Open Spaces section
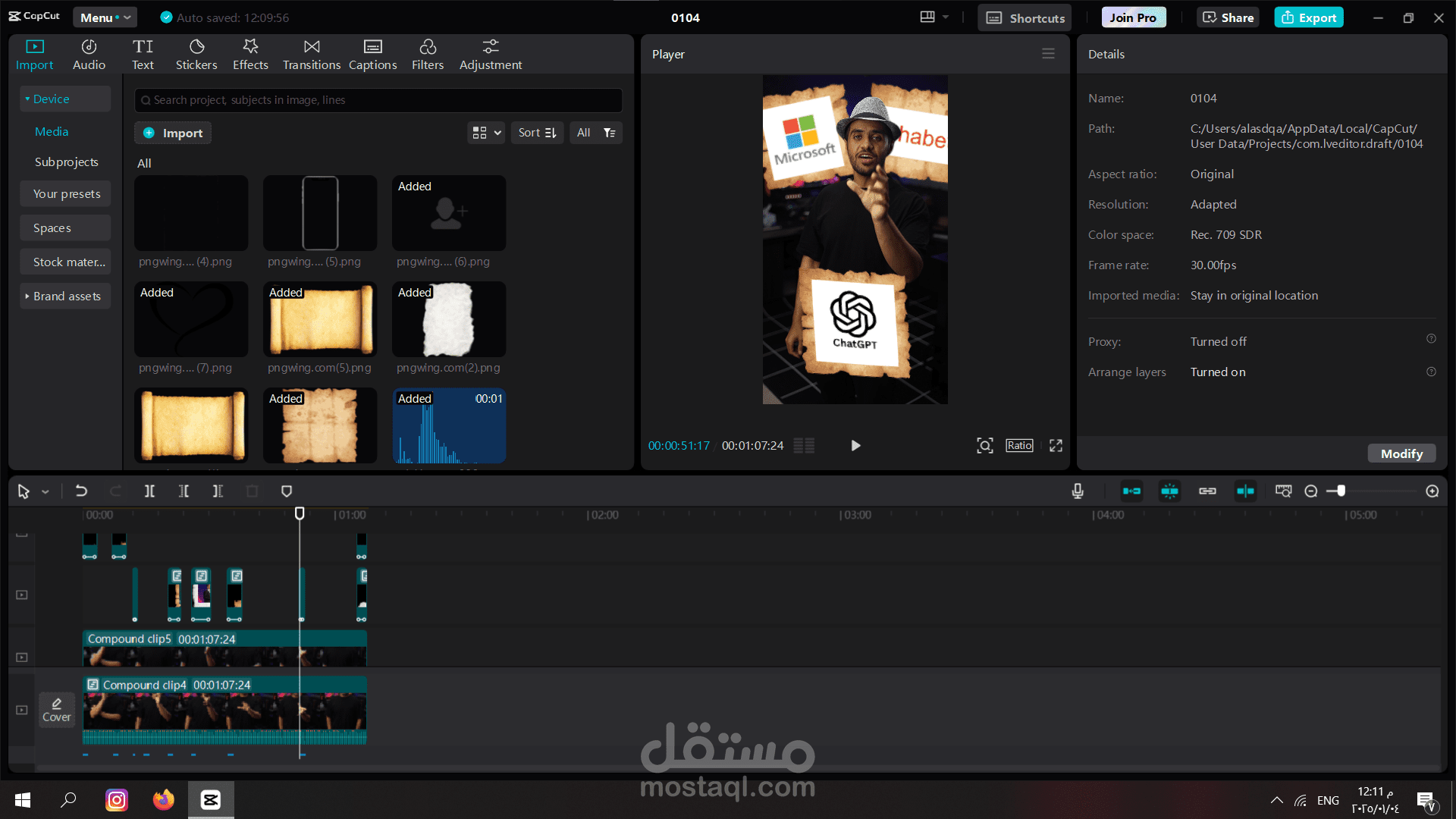The height and width of the screenshot is (819, 1456). 66,227
